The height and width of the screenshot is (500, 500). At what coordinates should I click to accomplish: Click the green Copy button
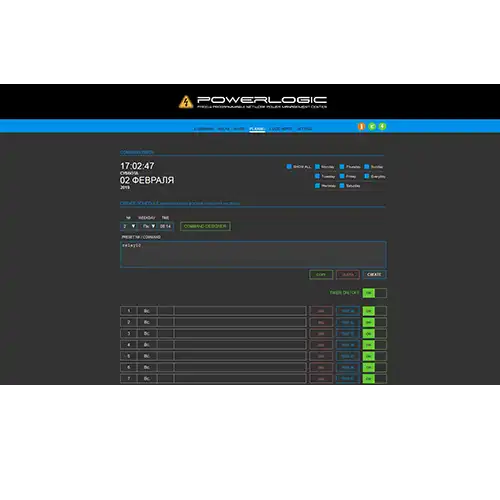click(321, 275)
